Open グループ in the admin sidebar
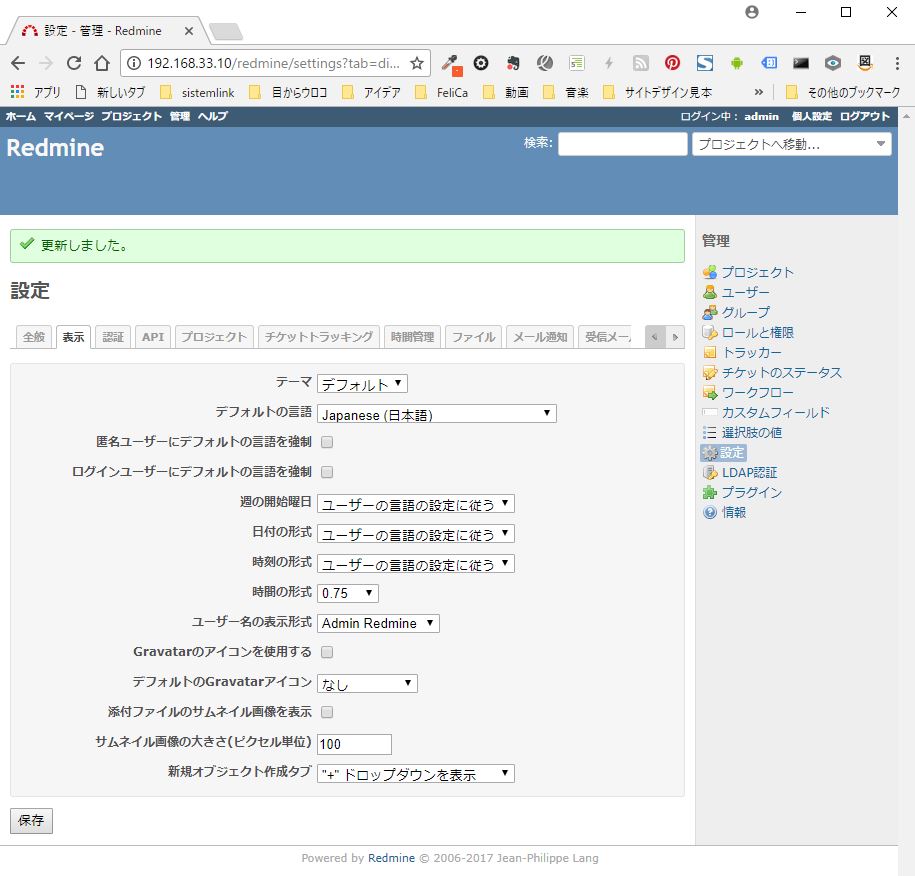Image resolution: width=915 pixels, height=876 pixels. [x=745, y=312]
